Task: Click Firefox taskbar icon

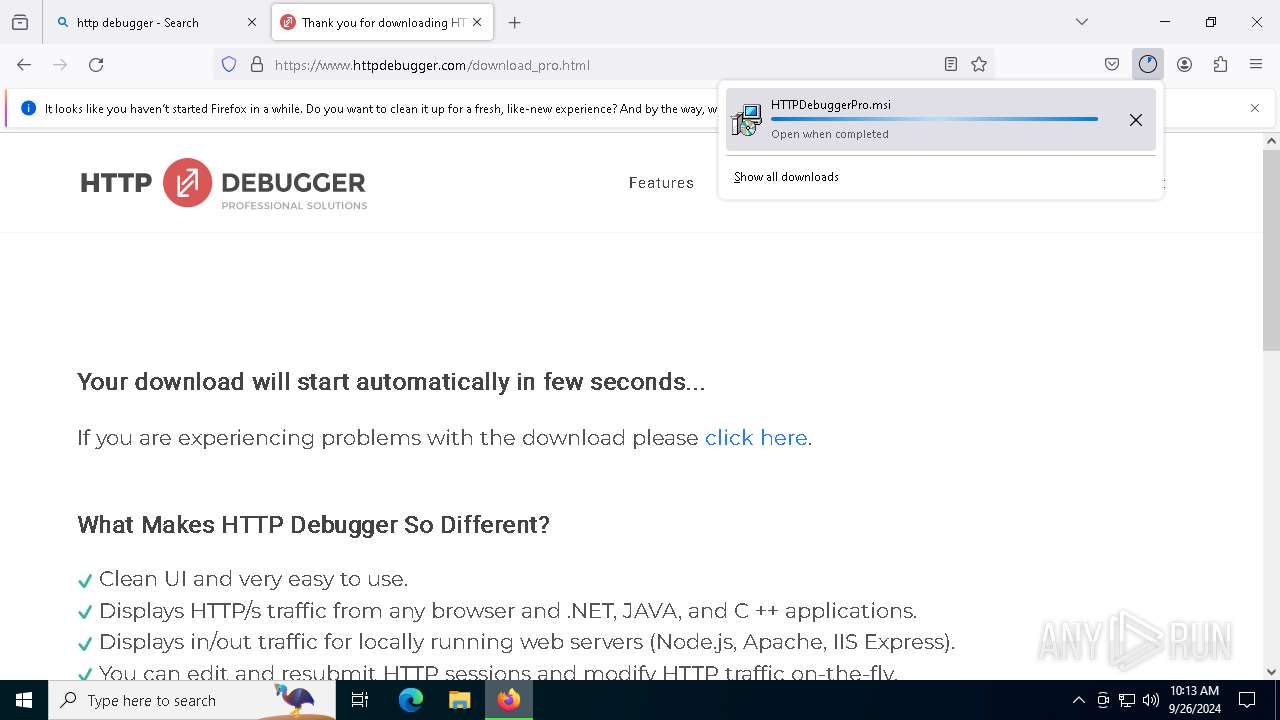Action: pyautogui.click(x=509, y=700)
